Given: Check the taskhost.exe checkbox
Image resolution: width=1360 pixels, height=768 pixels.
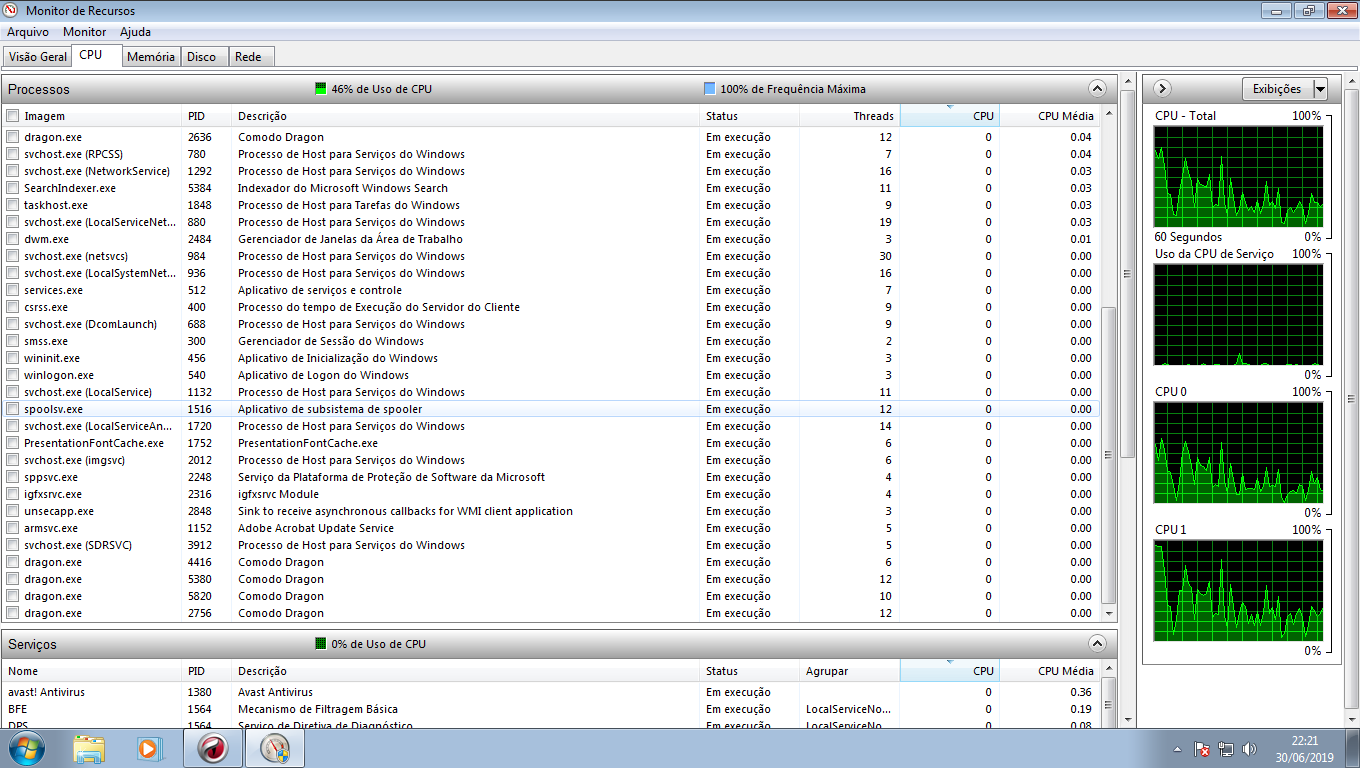Looking at the screenshot, I should pyautogui.click(x=12, y=205).
